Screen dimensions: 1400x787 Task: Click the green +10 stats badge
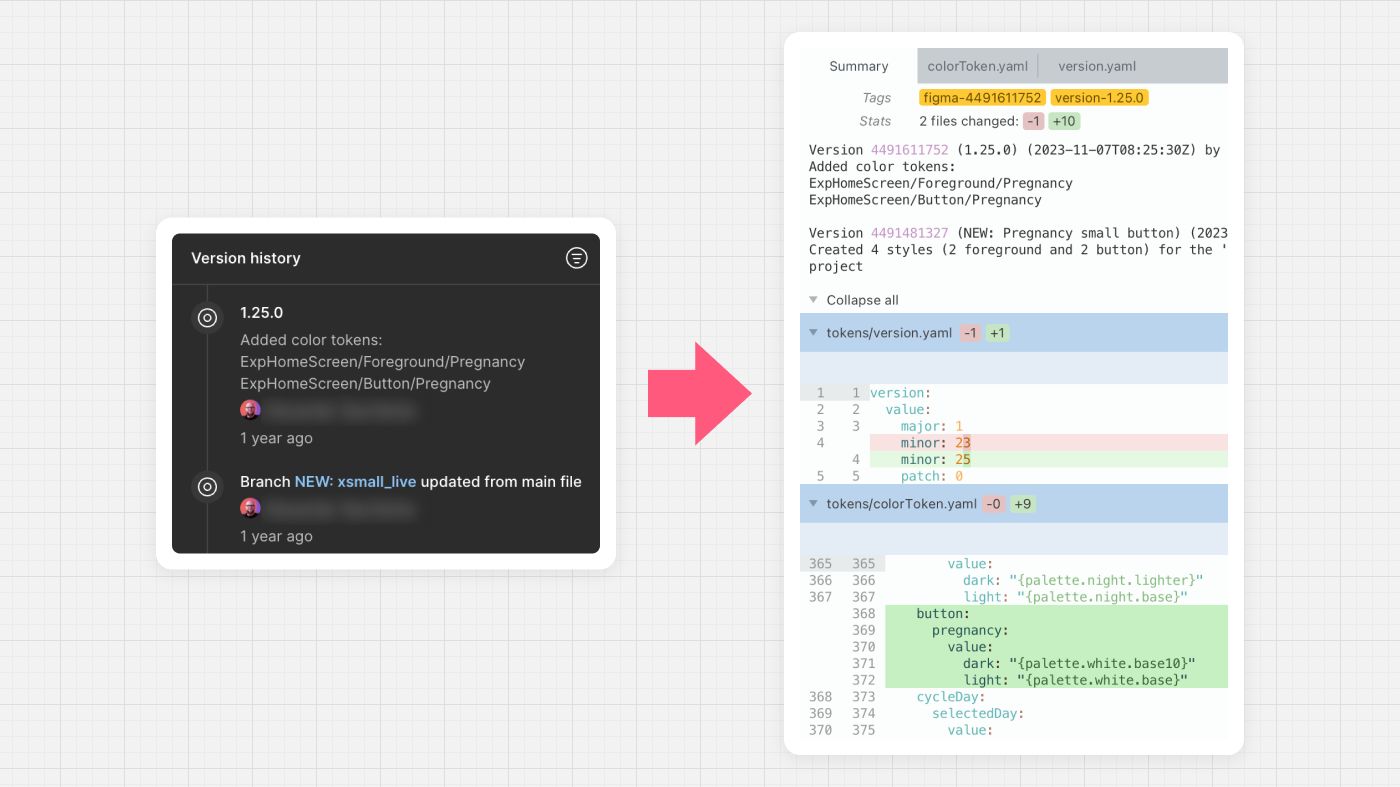(1064, 121)
